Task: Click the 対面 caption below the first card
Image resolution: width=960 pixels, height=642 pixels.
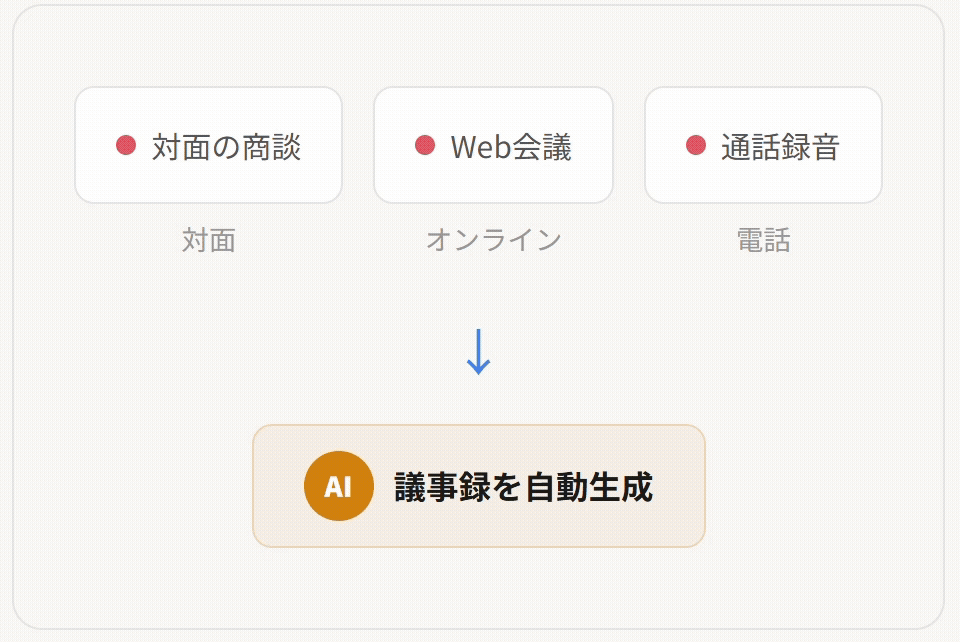Action: point(208,240)
